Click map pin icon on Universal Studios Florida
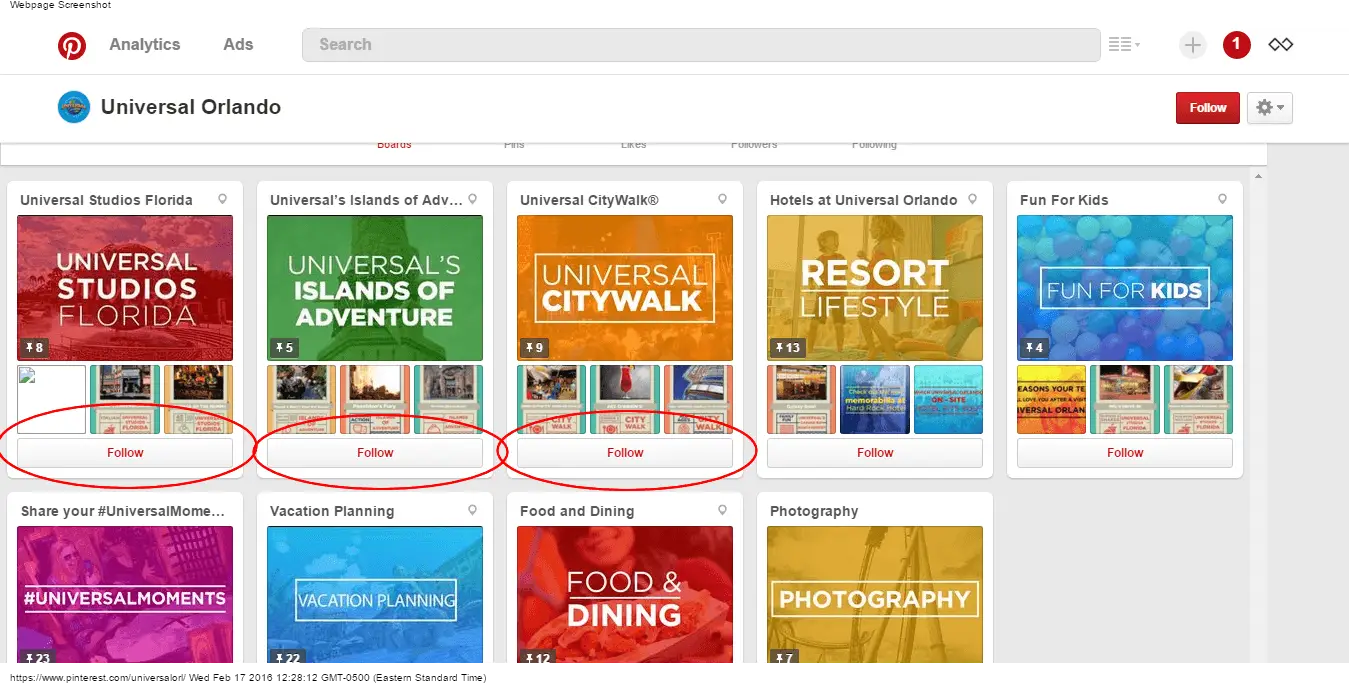Viewport: 1349px width, 683px height. click(223, 199)
